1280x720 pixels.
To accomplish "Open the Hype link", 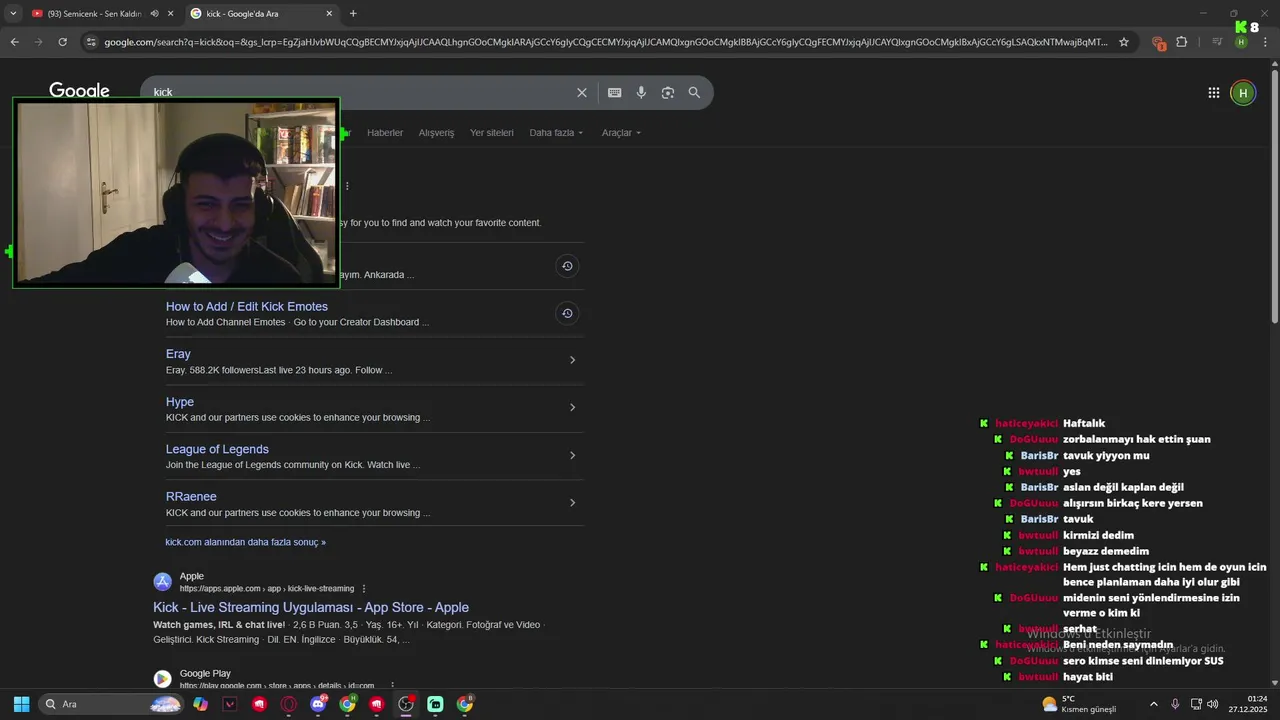I will [x=180, y=402].
